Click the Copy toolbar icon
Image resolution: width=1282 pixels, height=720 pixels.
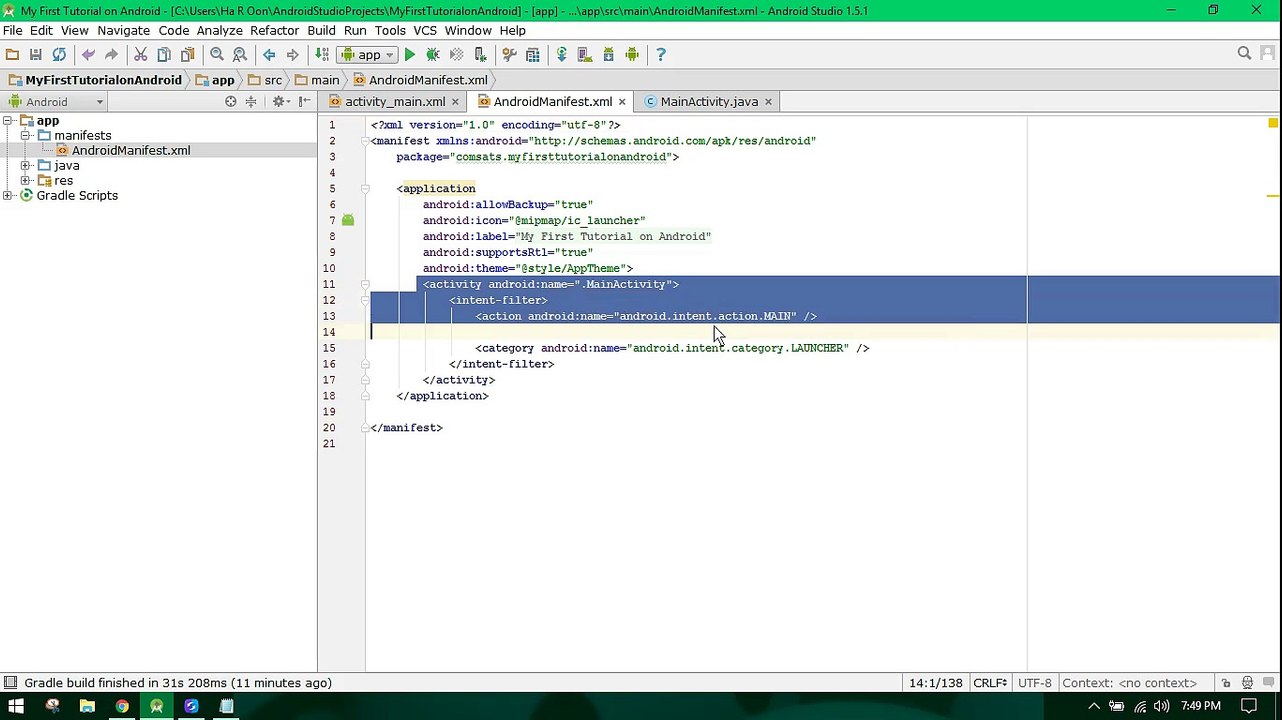point(164,55)
